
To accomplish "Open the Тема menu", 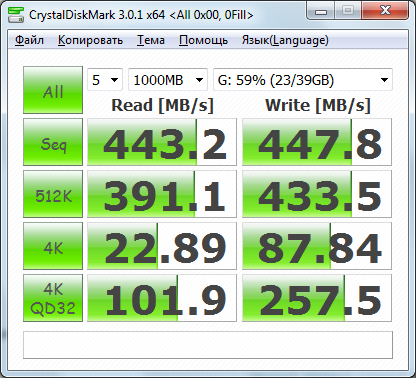I will pos(151,40).
